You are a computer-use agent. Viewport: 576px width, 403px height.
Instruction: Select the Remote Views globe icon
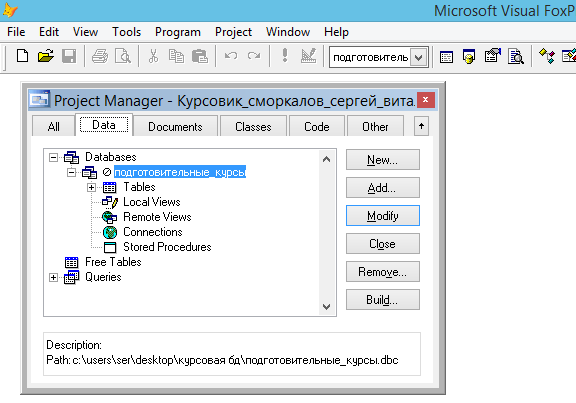coord(109,217)
